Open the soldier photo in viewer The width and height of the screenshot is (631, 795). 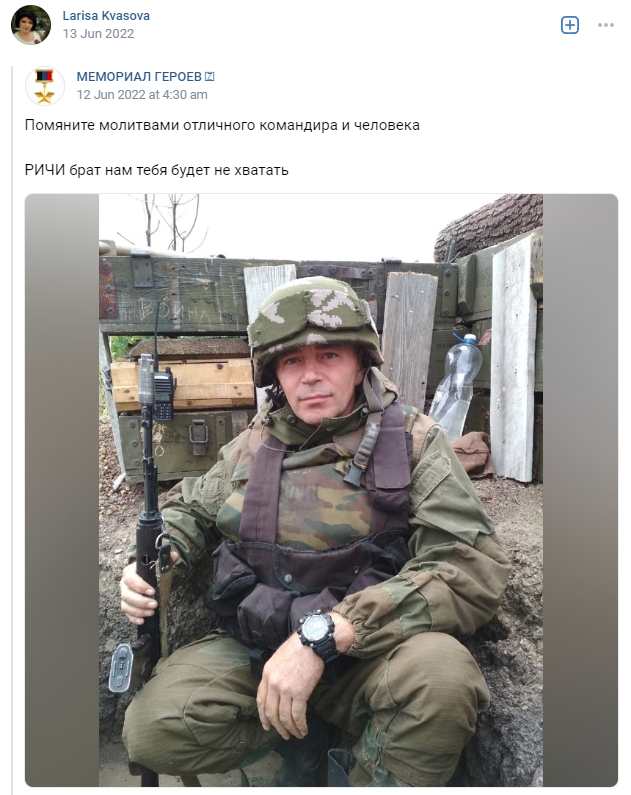tap(321, 490)
